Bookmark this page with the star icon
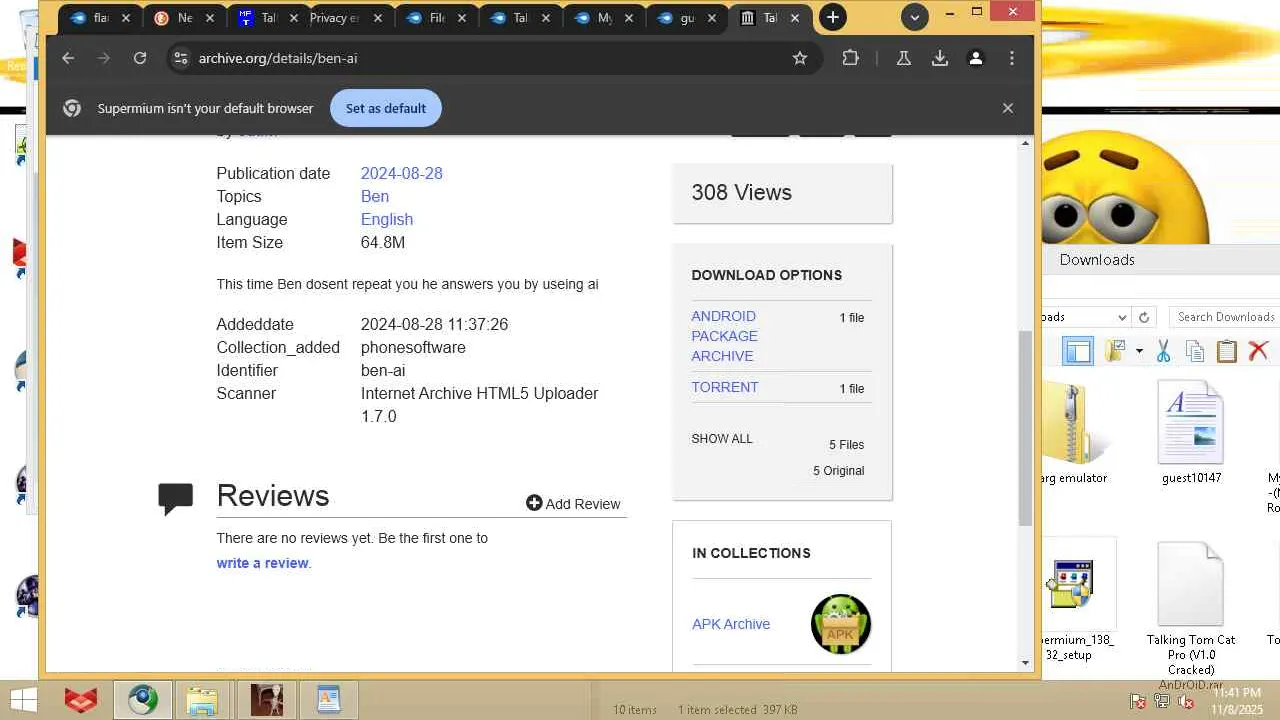 click(800, 58)
